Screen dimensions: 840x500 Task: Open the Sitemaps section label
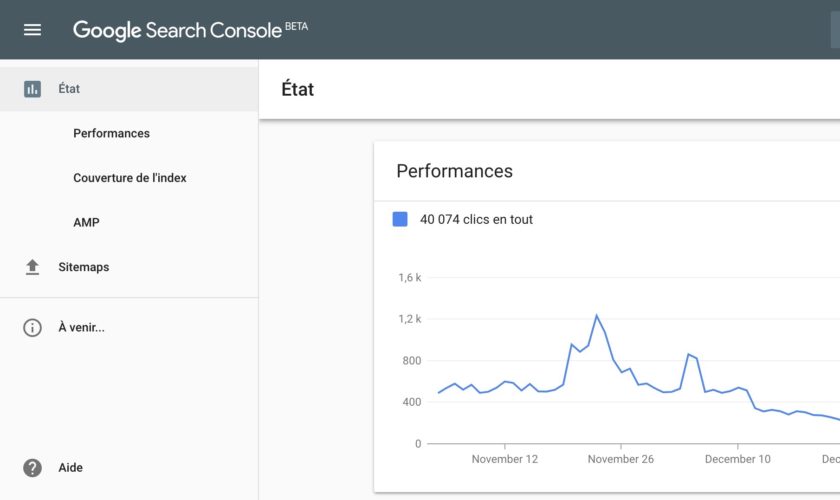point(84,267)
